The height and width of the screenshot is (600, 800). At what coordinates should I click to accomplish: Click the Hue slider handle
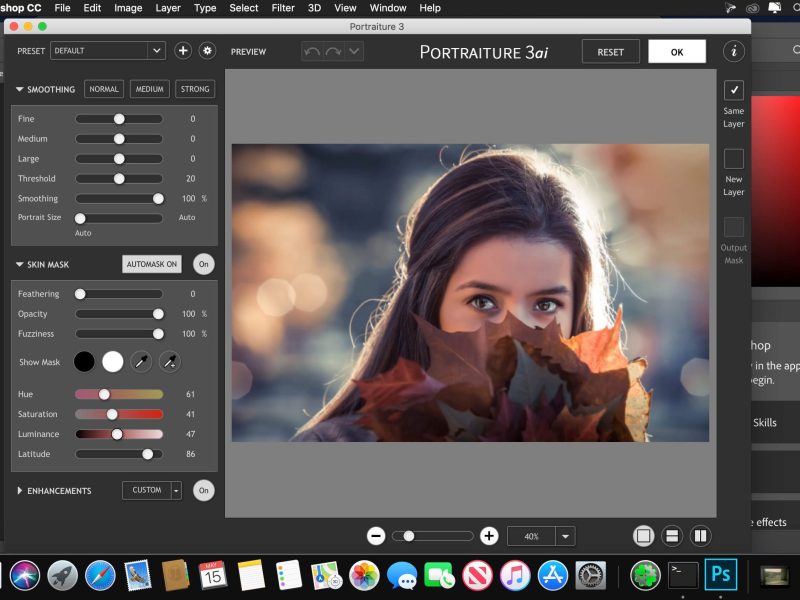point(104,394)
